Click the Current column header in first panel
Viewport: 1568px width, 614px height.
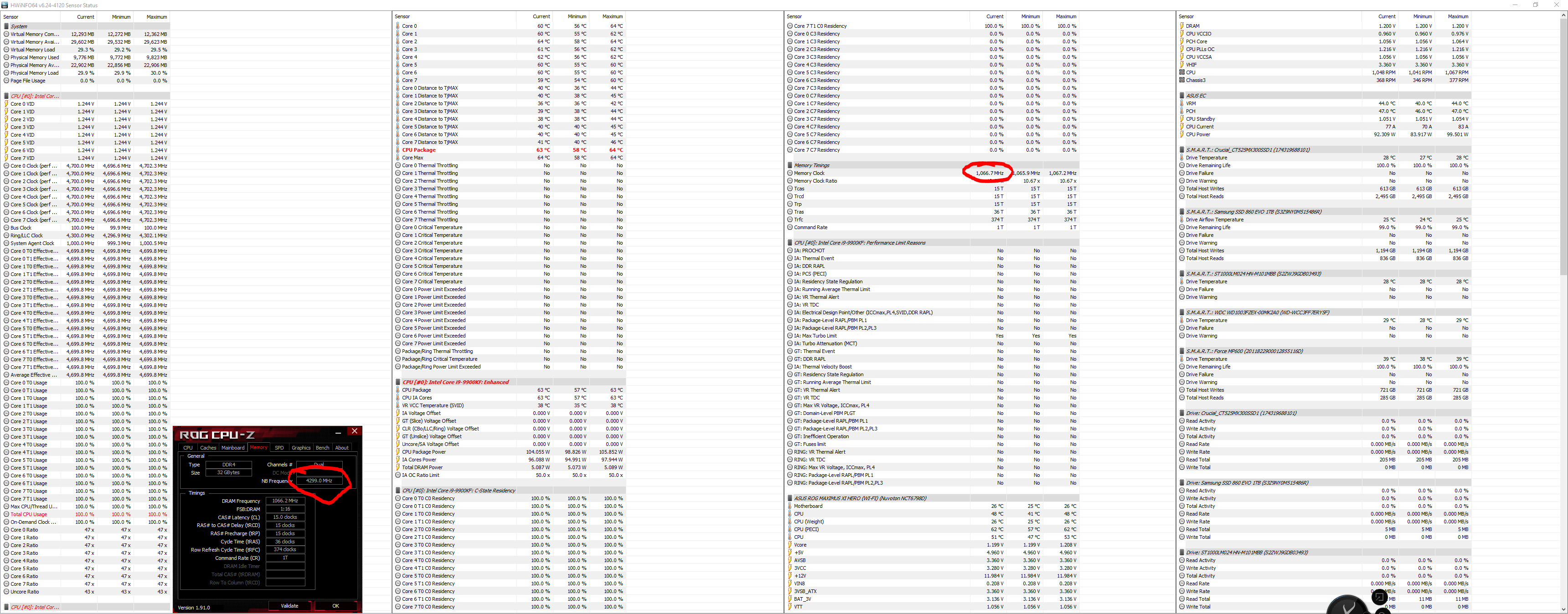(x=85, y=17)
